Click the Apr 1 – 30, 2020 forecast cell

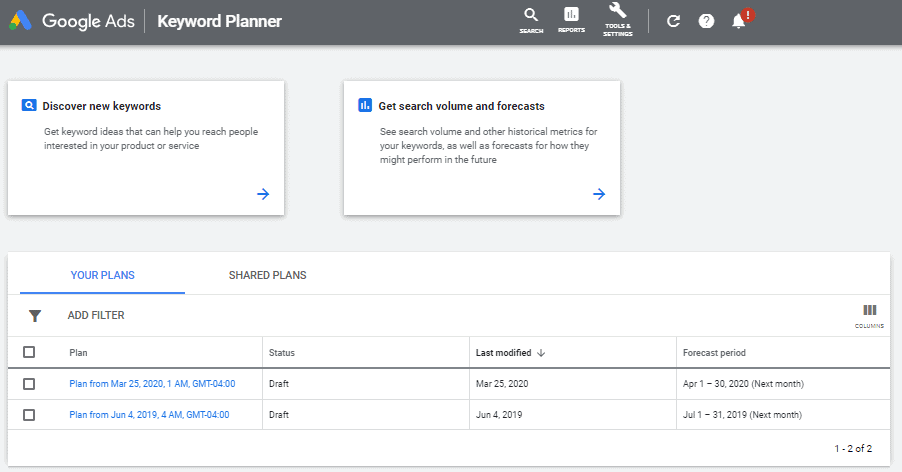[x=743, y=383]
